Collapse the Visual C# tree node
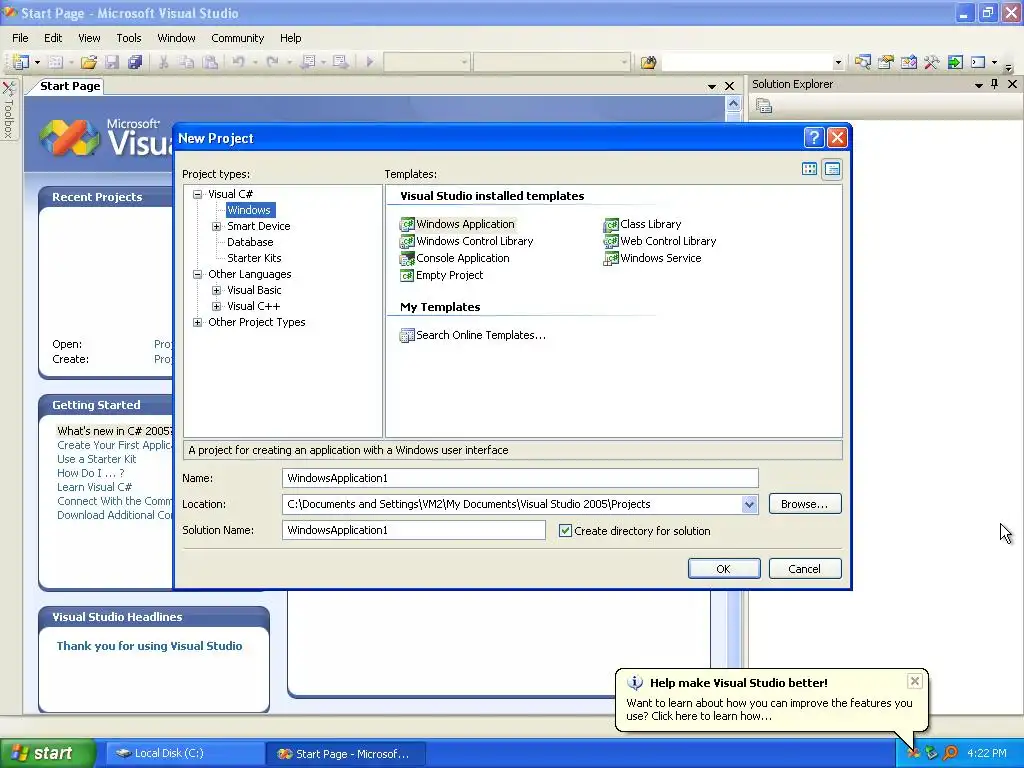This screenshot has width=1024, height=768. (198, 194)
